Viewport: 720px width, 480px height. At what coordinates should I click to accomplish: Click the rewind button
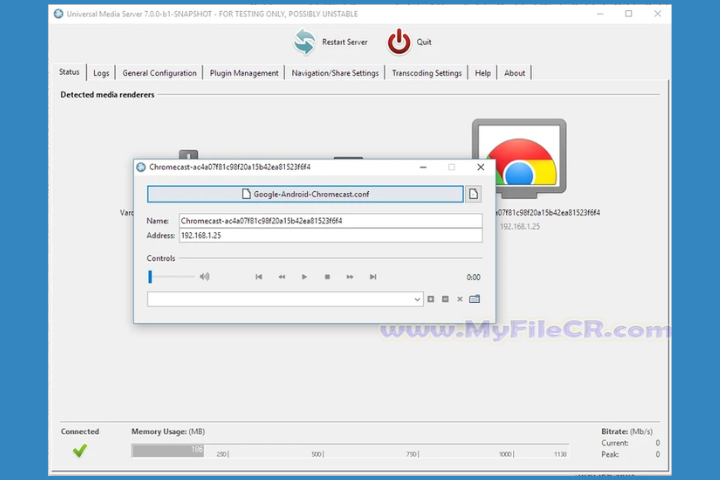point(281,277)
